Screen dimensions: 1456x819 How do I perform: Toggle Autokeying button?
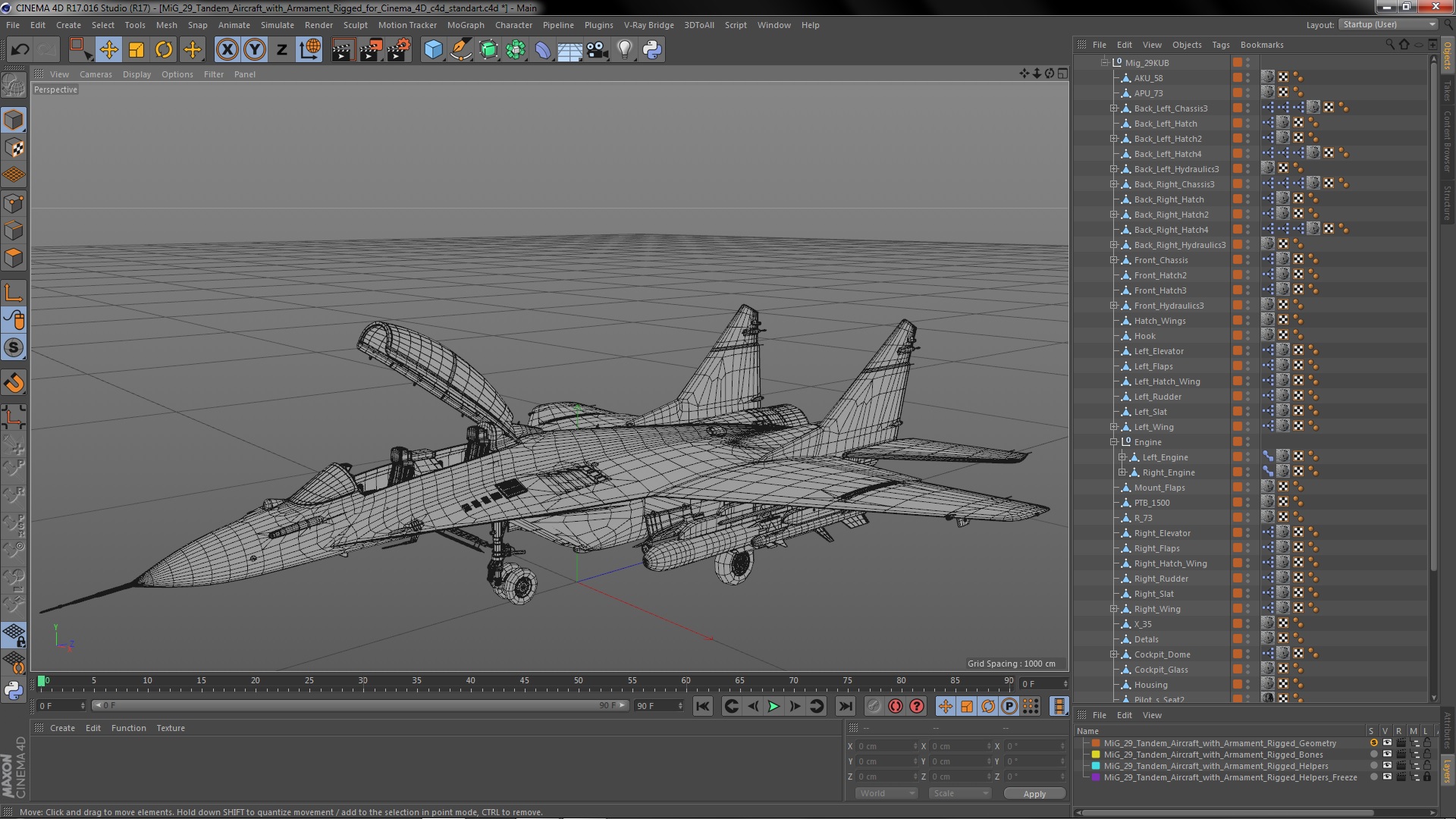[896, 706]
